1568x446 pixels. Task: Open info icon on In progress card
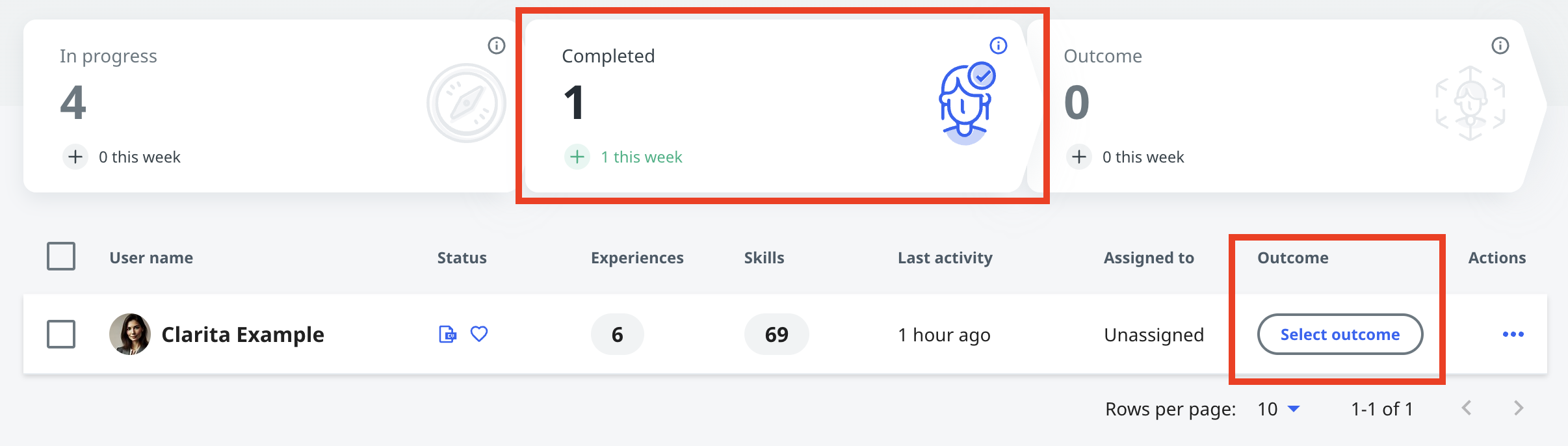497,46
